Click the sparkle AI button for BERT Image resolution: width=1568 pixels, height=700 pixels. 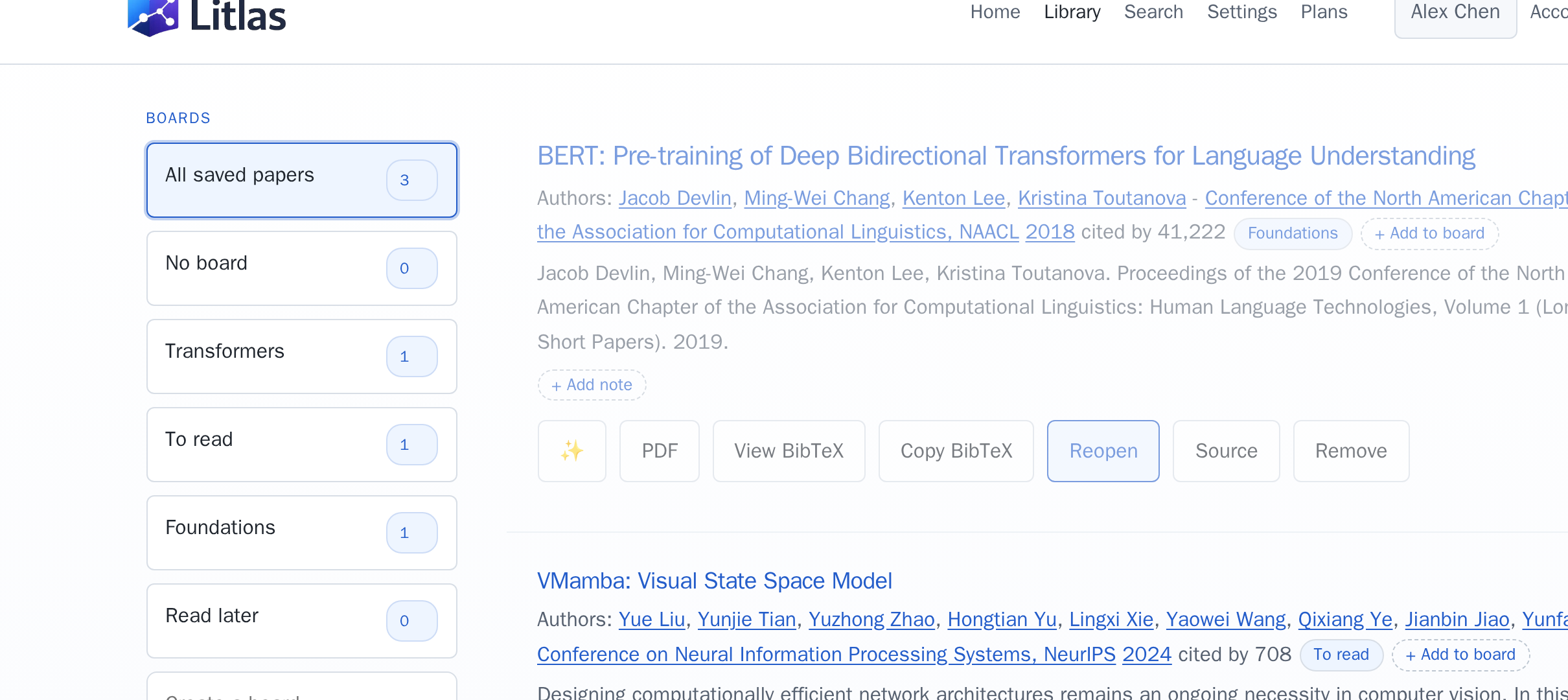click(x=572, y=451)
